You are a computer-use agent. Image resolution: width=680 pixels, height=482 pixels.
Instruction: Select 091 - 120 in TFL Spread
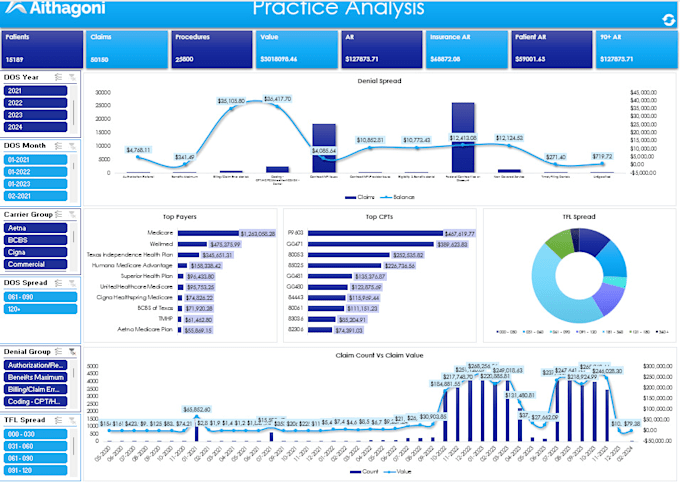click(x=36, y=470)
